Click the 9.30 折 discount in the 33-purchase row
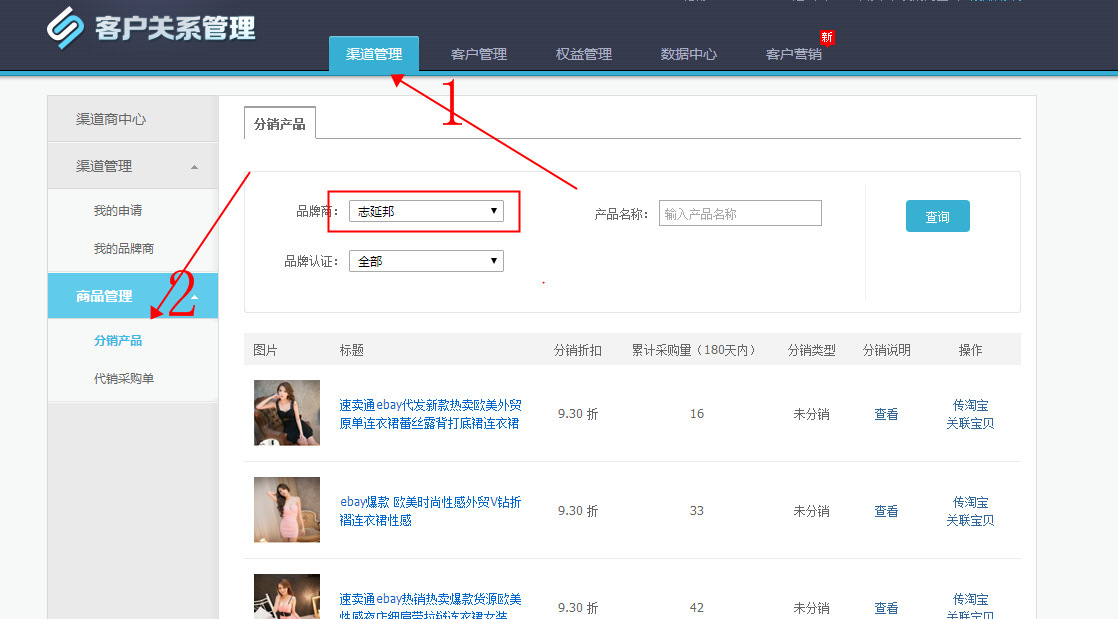 (x=578, y=511)
